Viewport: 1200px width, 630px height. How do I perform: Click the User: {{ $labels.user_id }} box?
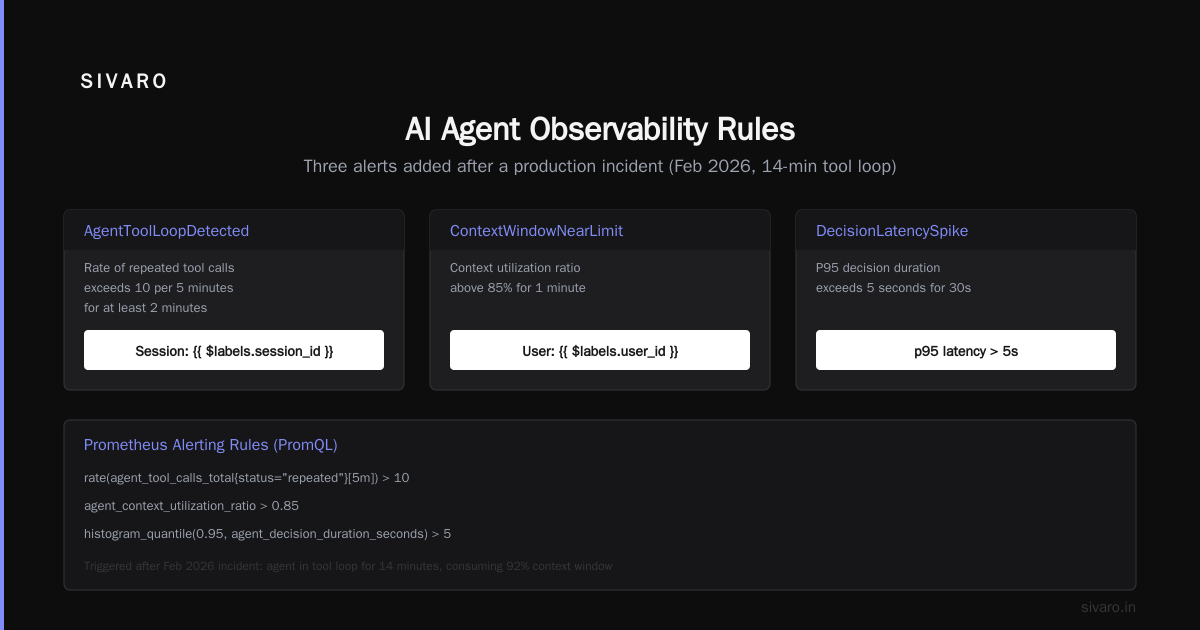600,351
